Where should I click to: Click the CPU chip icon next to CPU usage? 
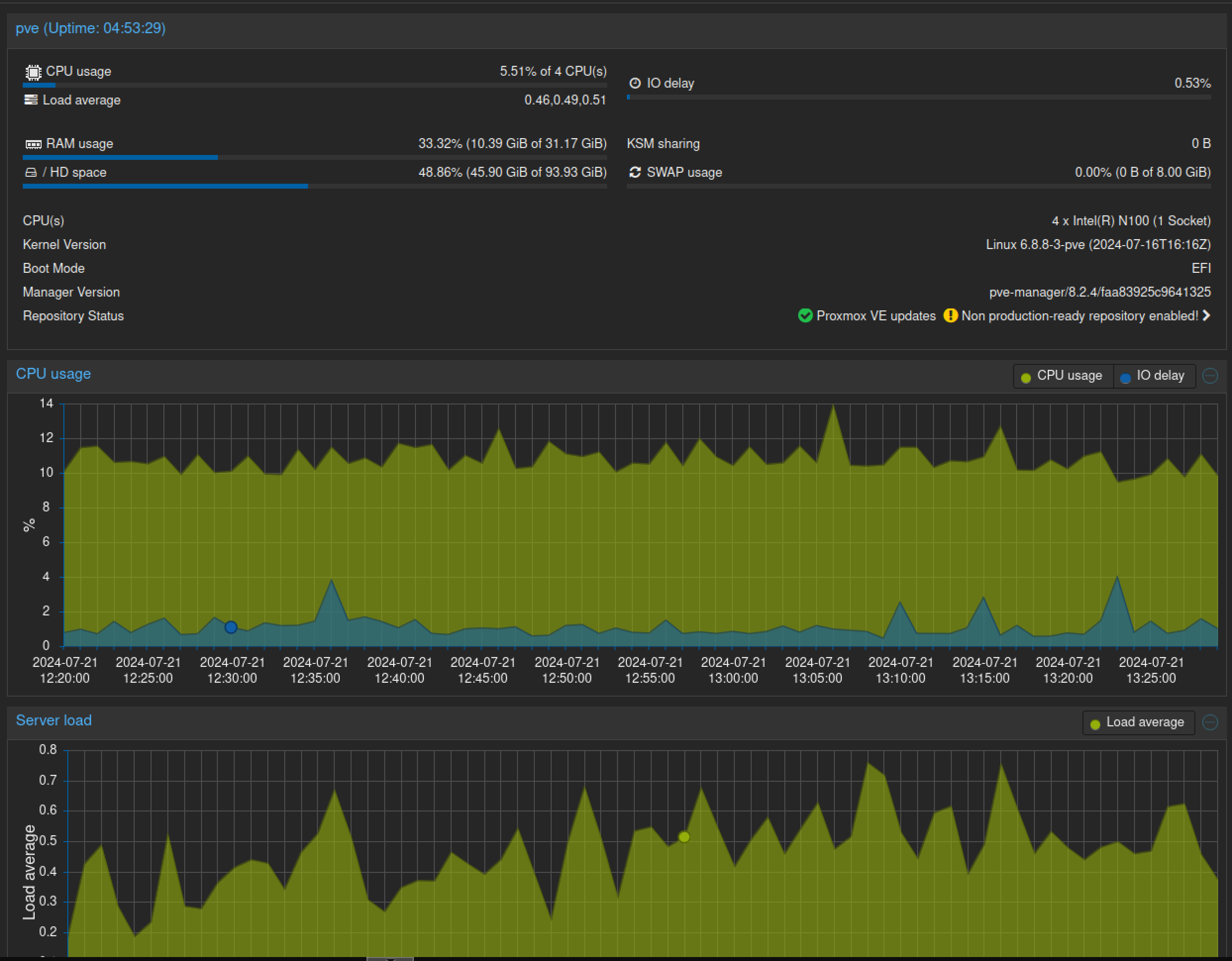(33, 72)
